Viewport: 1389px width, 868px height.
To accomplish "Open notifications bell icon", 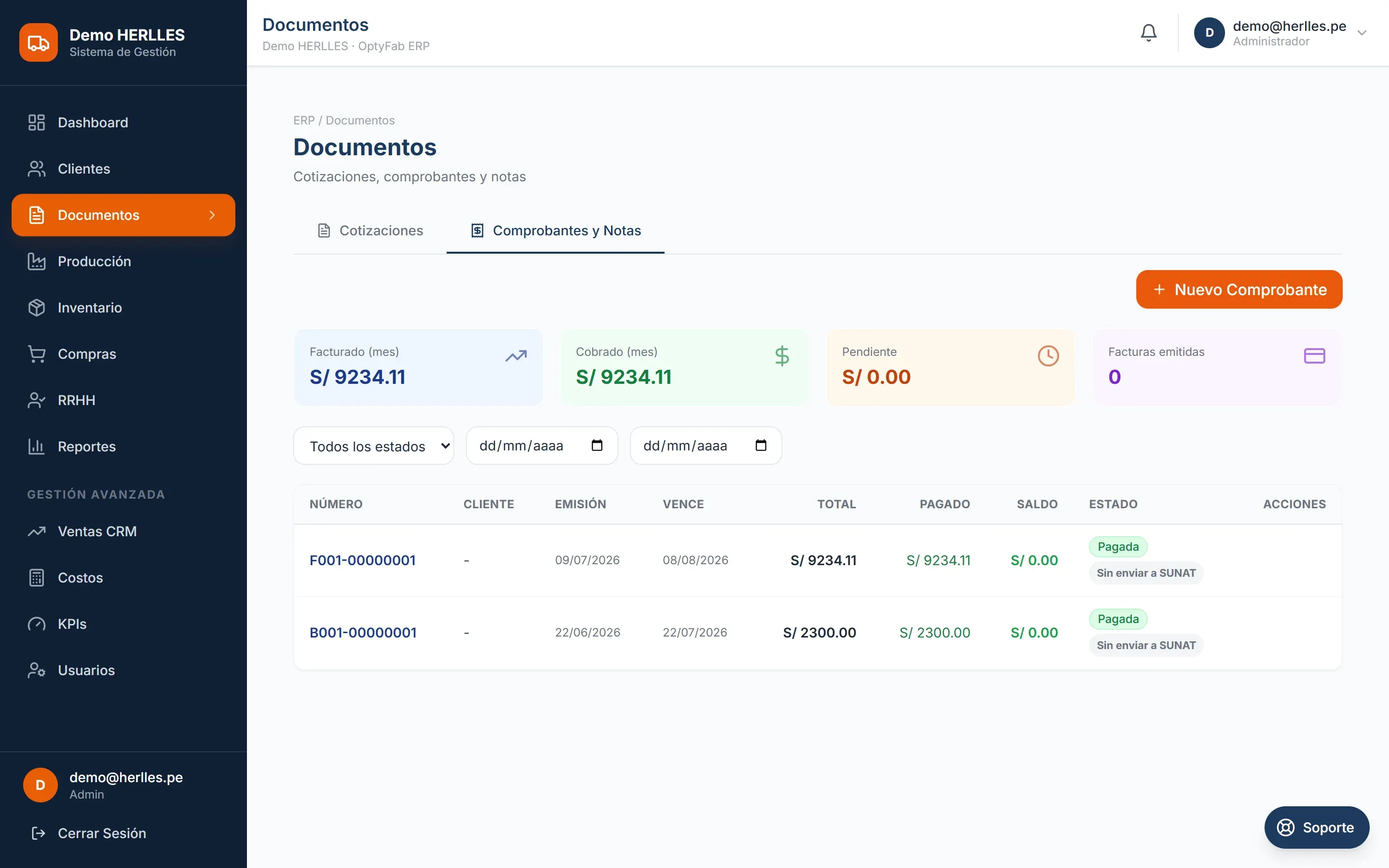I will pyautogui.click(x=1148, y=33).
